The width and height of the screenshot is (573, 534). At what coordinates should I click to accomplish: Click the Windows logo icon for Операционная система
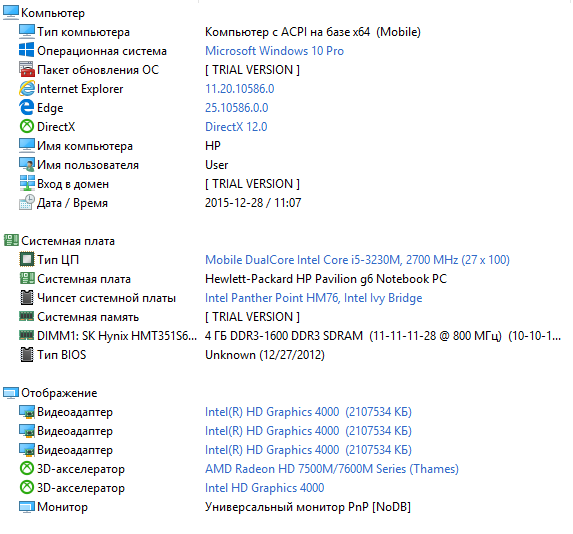tap(27, 50)
